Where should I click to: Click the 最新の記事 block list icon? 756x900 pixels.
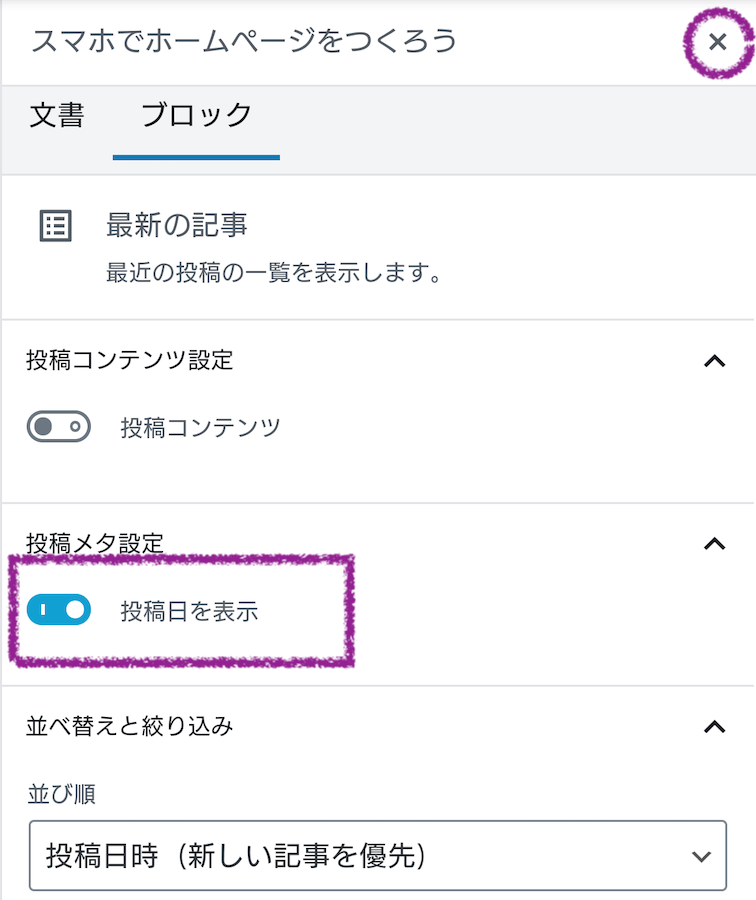[55, 226]
